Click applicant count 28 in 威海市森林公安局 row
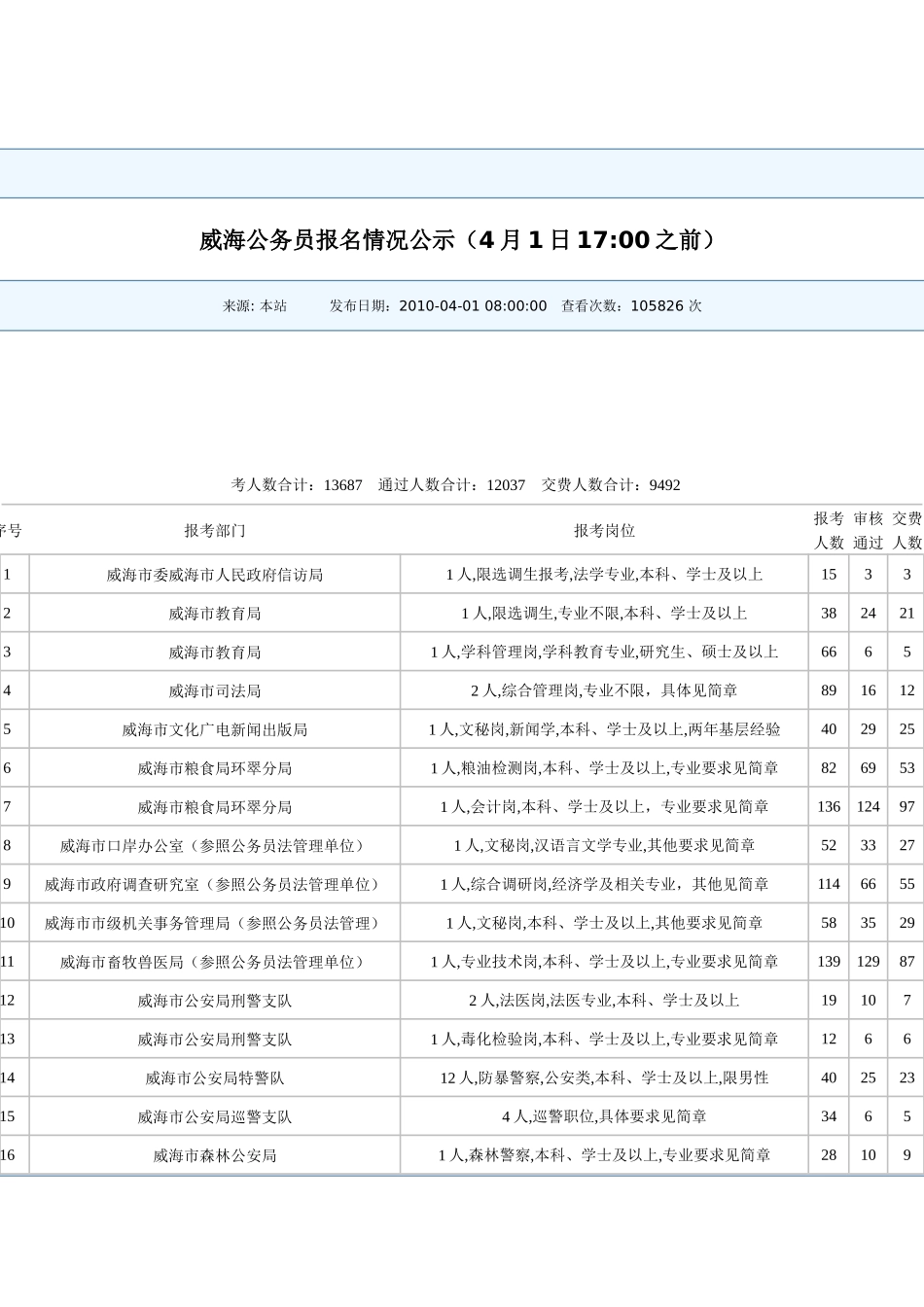 pos(829,1155)
